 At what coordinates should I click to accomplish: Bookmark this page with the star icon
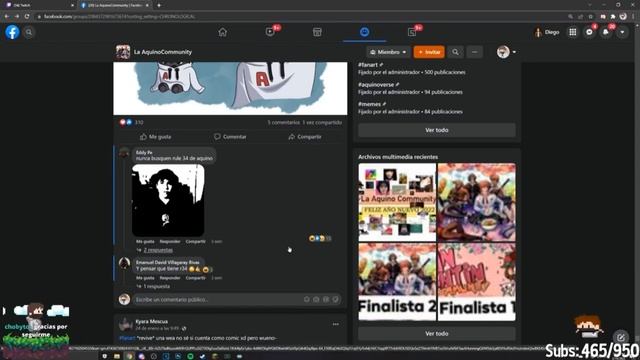[591, 17]
